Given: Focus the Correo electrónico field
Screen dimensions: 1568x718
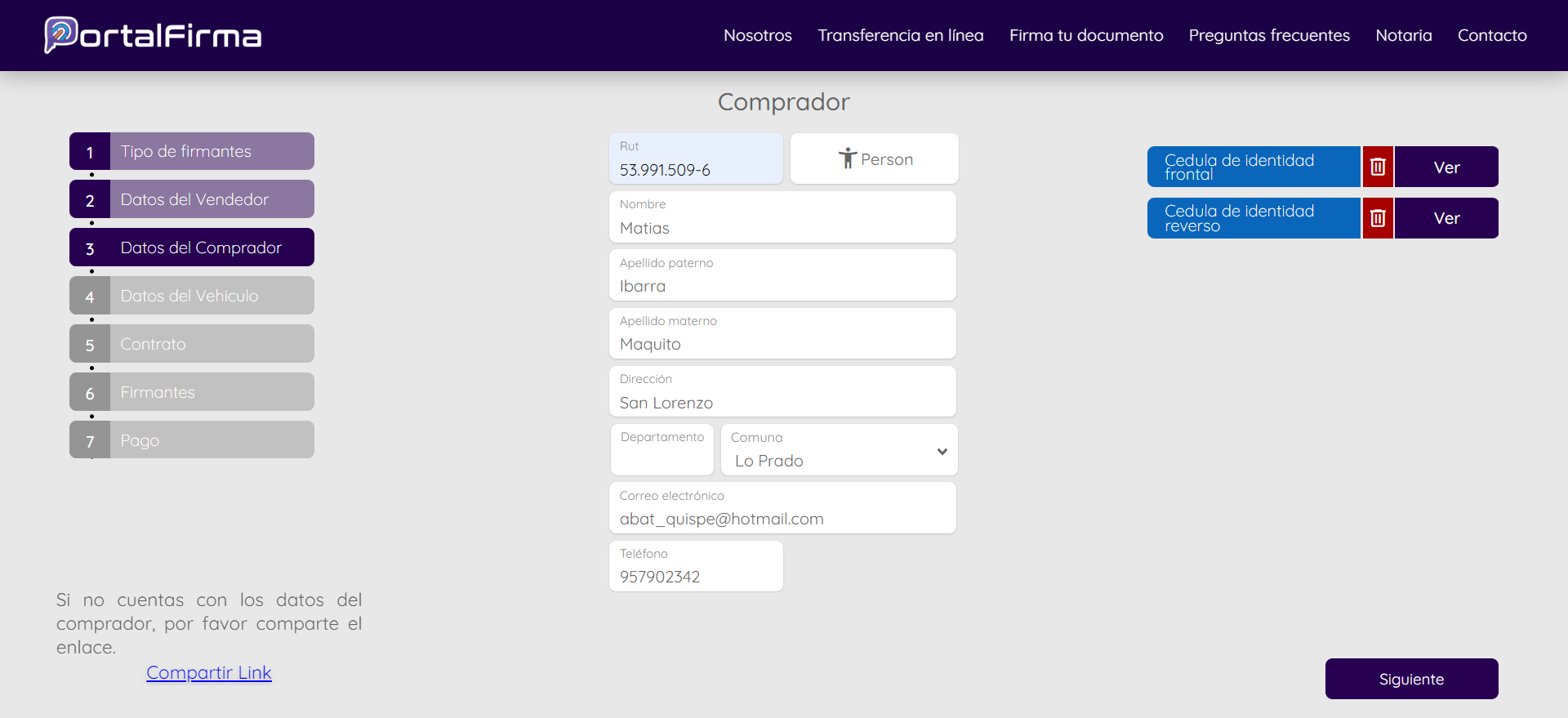Looking at the screenshot, I should (x=782, y=518).
